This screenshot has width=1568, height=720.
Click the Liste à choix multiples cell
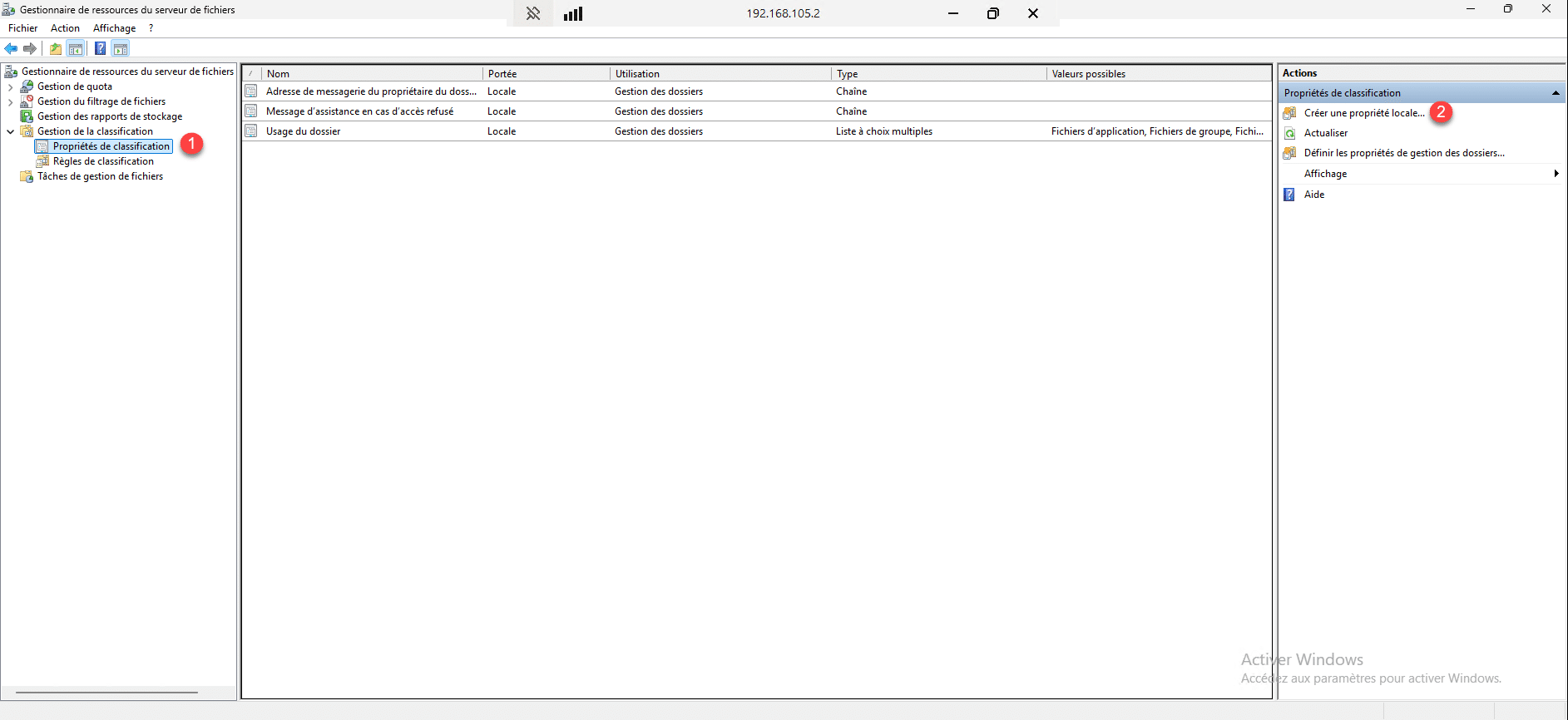(x=884, y=131)
